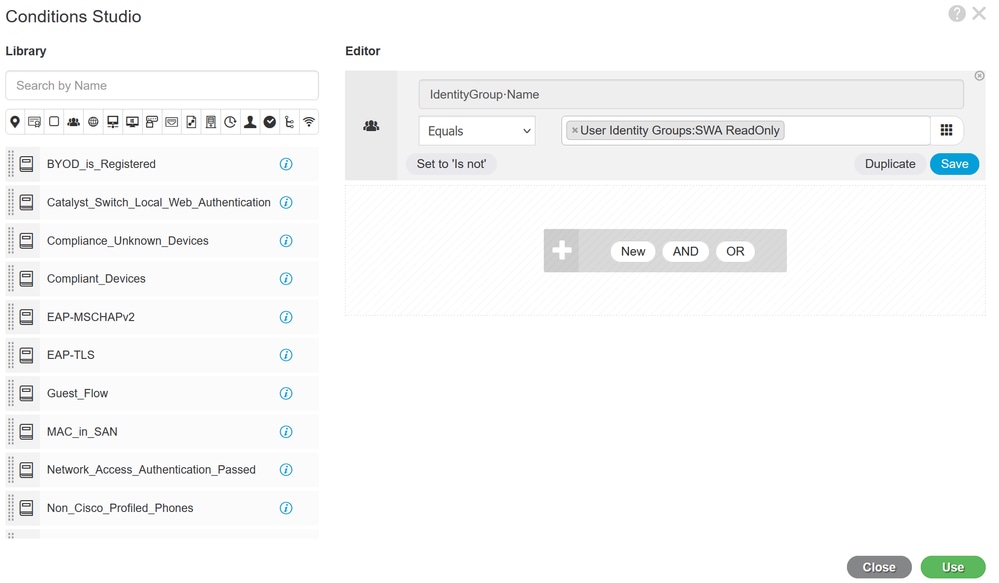The width and height of the screenshot is (999, 583).
Task: Remove the editor condition with circled x
Action: coord(979,76)
